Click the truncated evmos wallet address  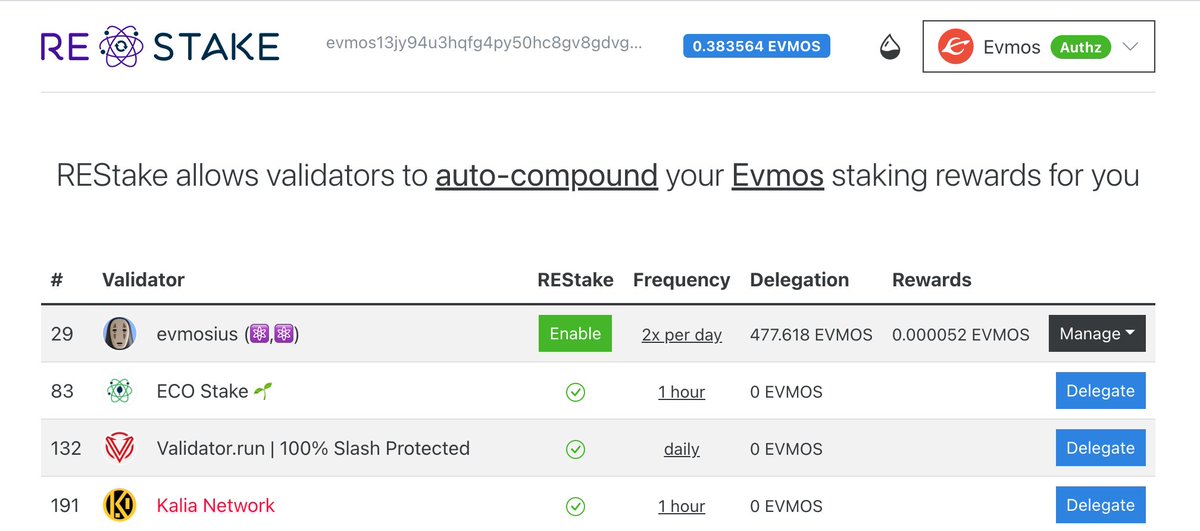(484, 46)
